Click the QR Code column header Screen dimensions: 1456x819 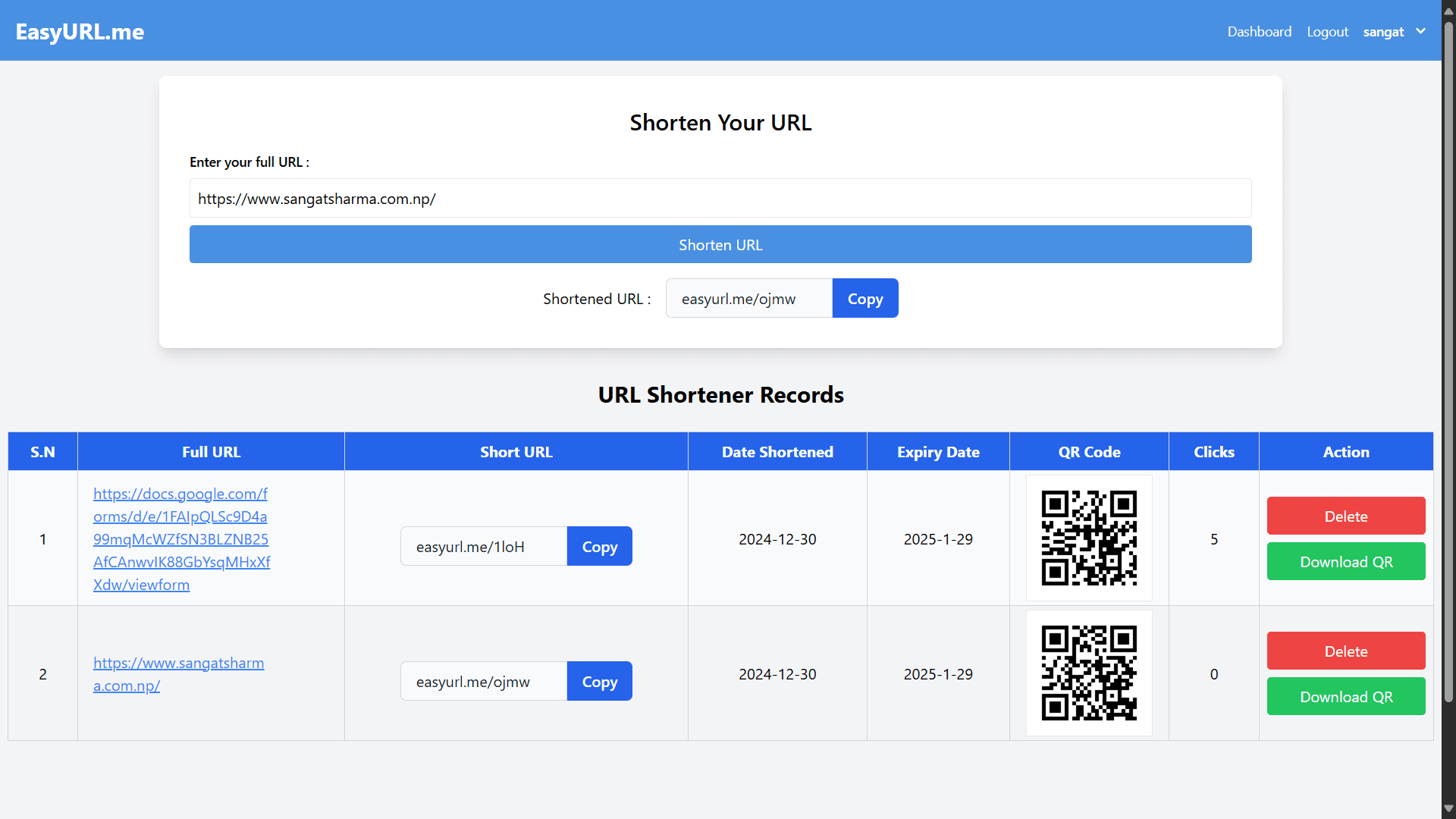point(1089,452)
